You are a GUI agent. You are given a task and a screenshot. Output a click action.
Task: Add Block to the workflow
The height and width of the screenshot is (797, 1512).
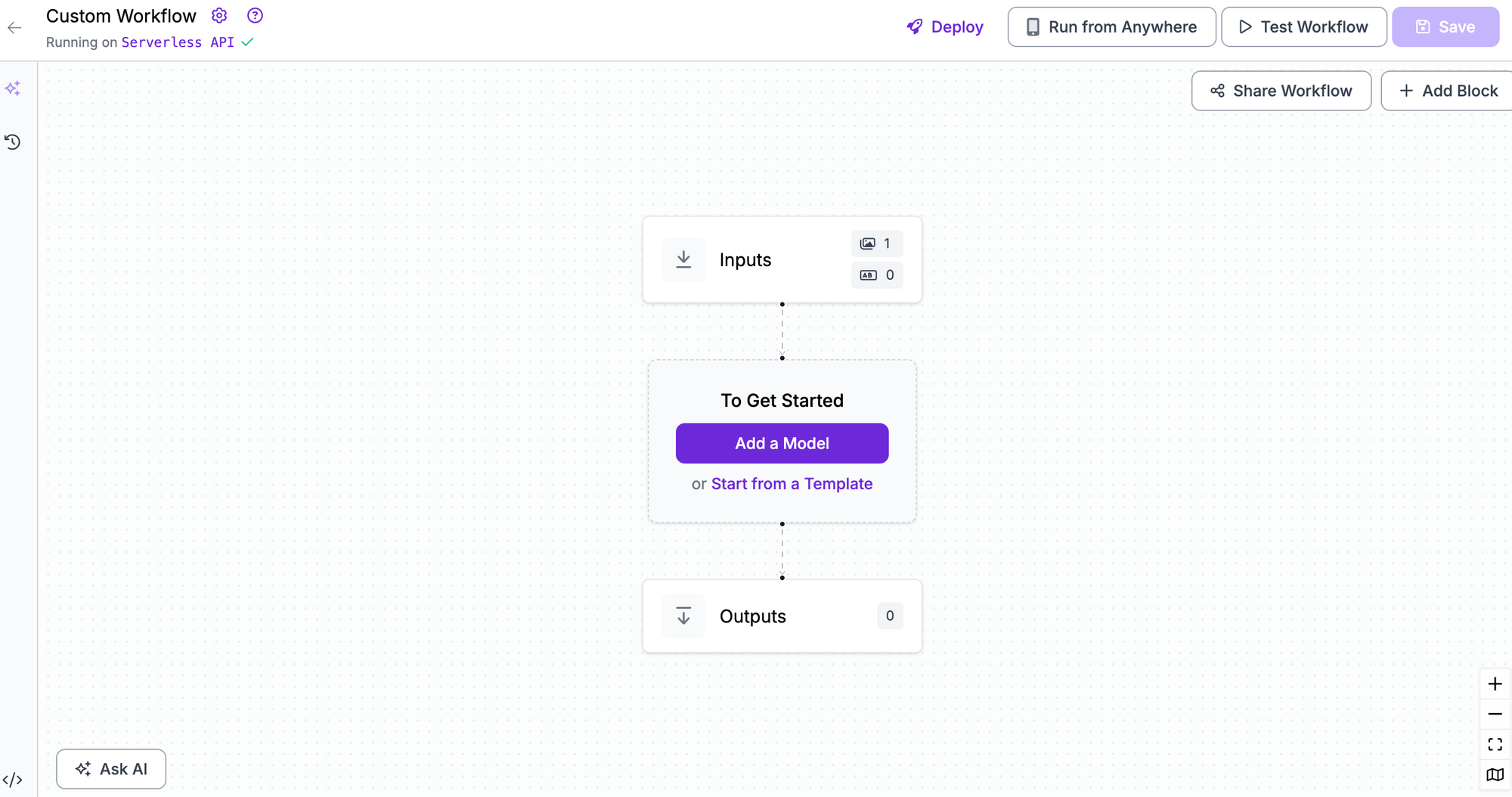(x=1448, y=91)
